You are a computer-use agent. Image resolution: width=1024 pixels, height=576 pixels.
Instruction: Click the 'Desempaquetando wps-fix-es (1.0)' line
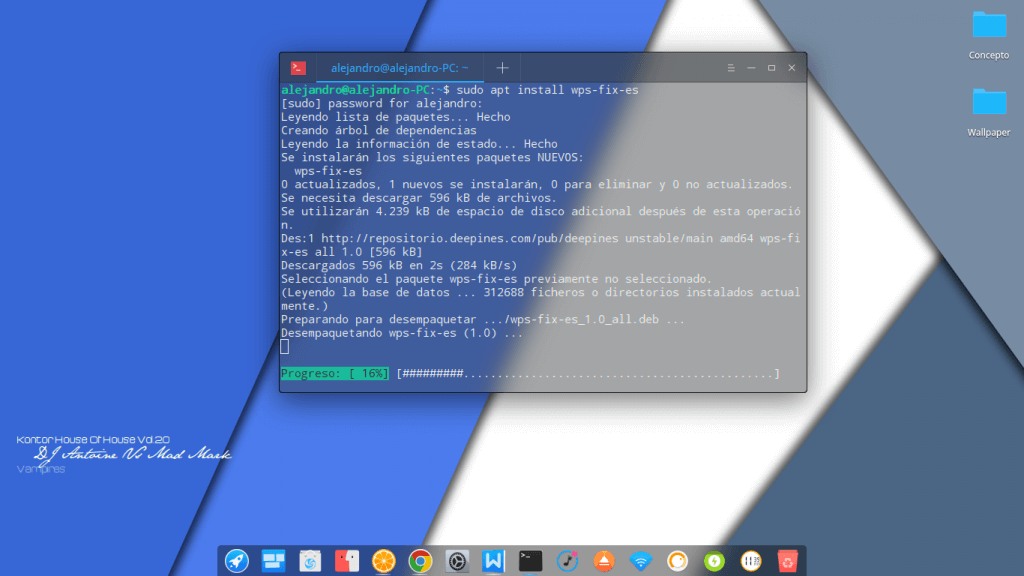coord(402,333)
